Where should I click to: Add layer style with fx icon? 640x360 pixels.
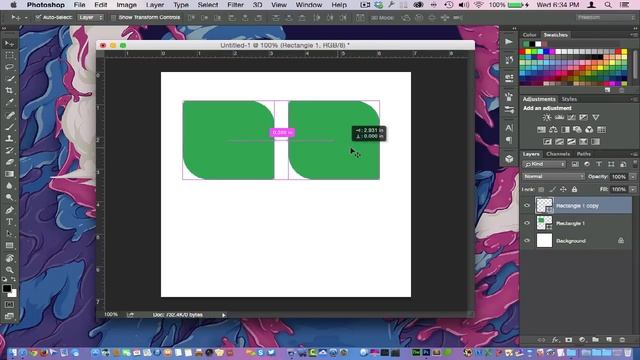pyautogui.click(x=555, y=340)
